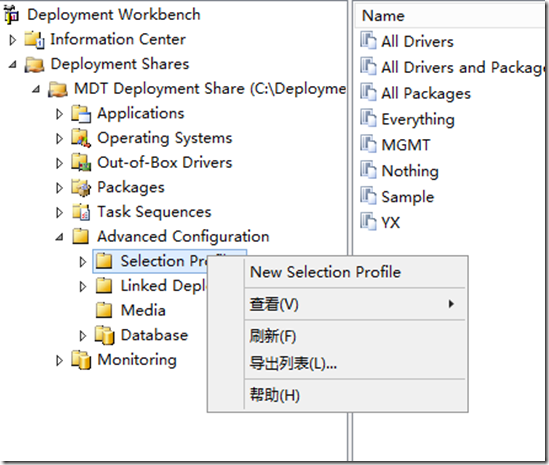
Task: Select the Sample list entry
Action: tap(408, 197)
